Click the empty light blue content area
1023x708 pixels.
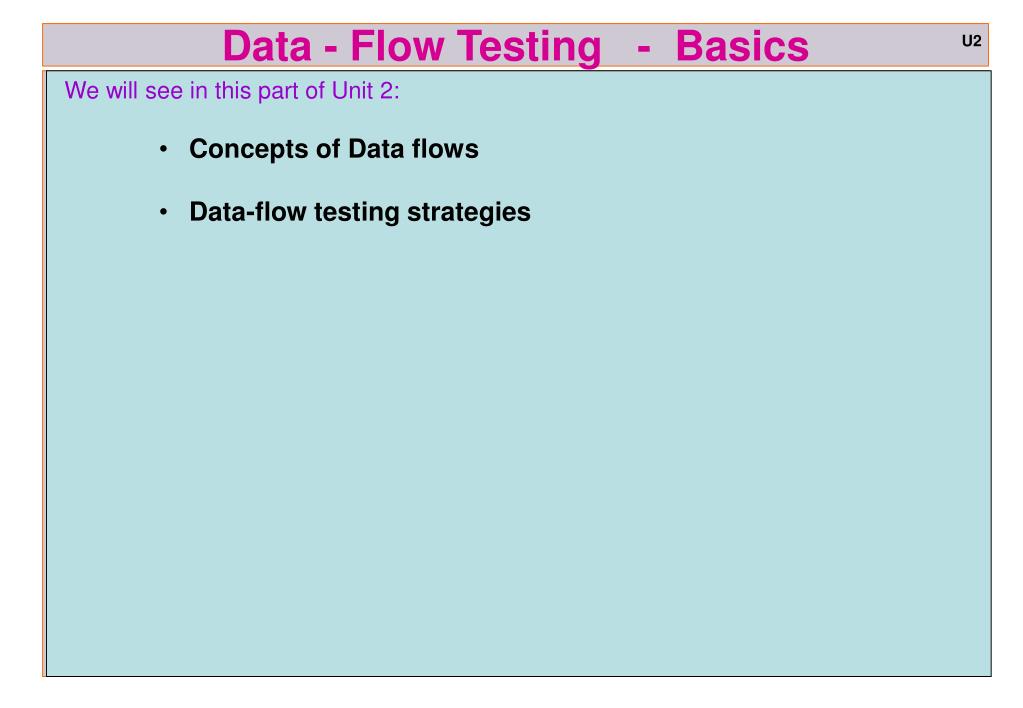519,444
